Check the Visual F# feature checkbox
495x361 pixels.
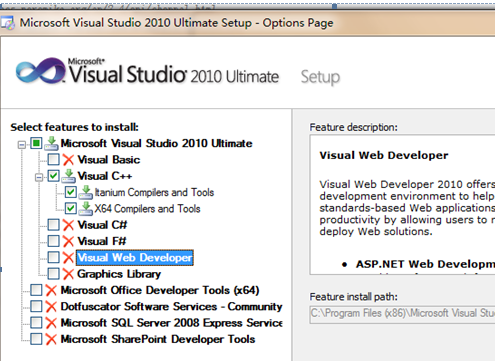click(x=53, y=241)
